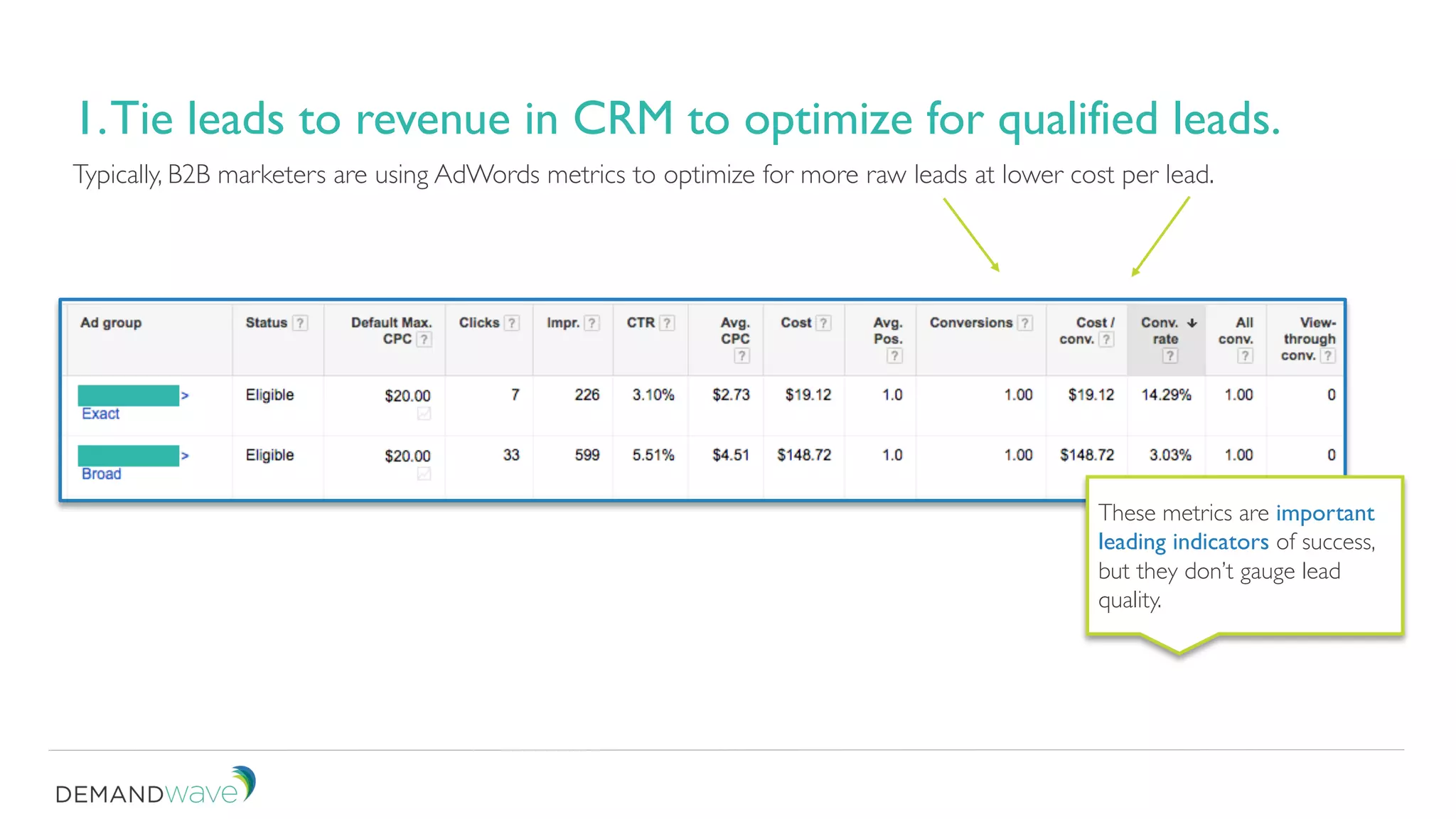Click the chart icon under Exact row's $20.00

(424, 414)
